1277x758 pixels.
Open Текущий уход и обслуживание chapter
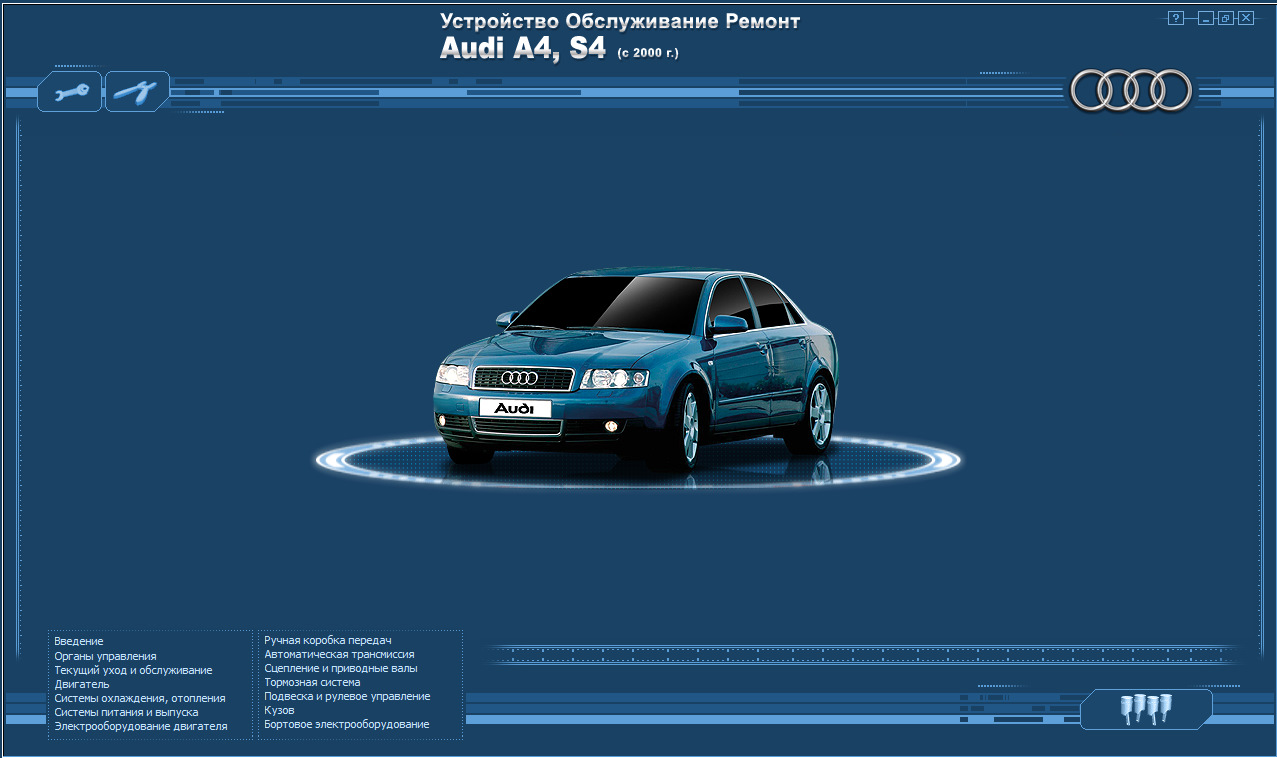coord(133,670)
